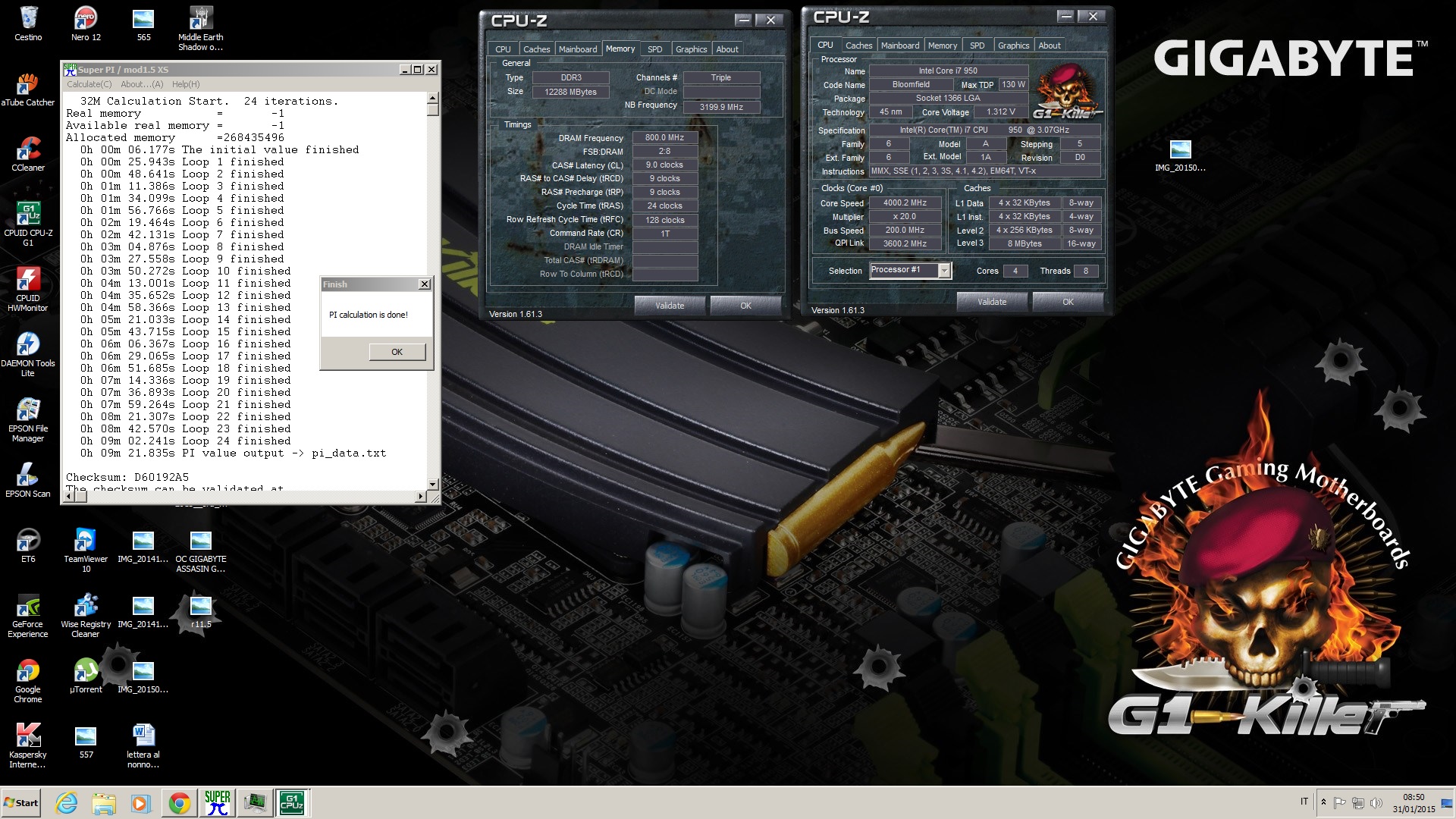Open the Cestino recycle bin icon
Viewport: 1456px width, 819px height.
click(x=28, y=24)
